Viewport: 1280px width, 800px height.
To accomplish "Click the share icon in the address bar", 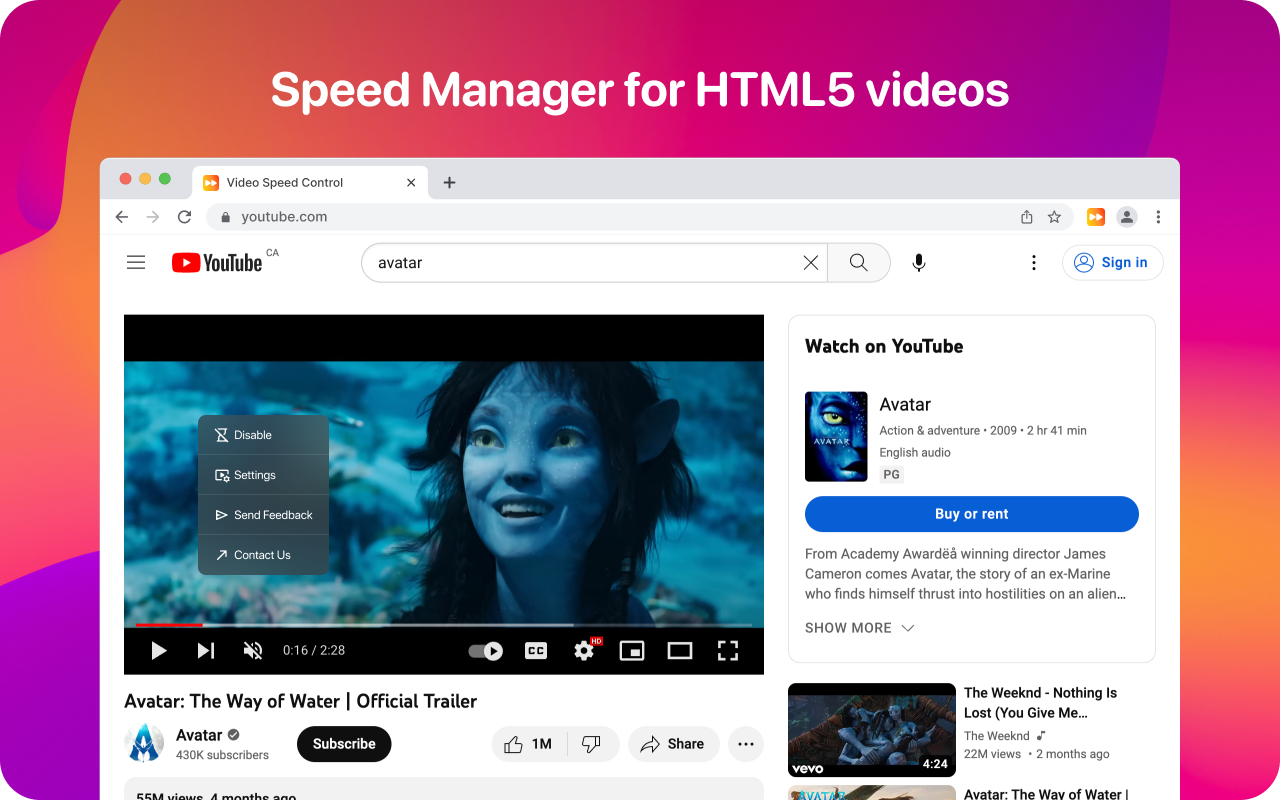I will tap(1026, 217).
